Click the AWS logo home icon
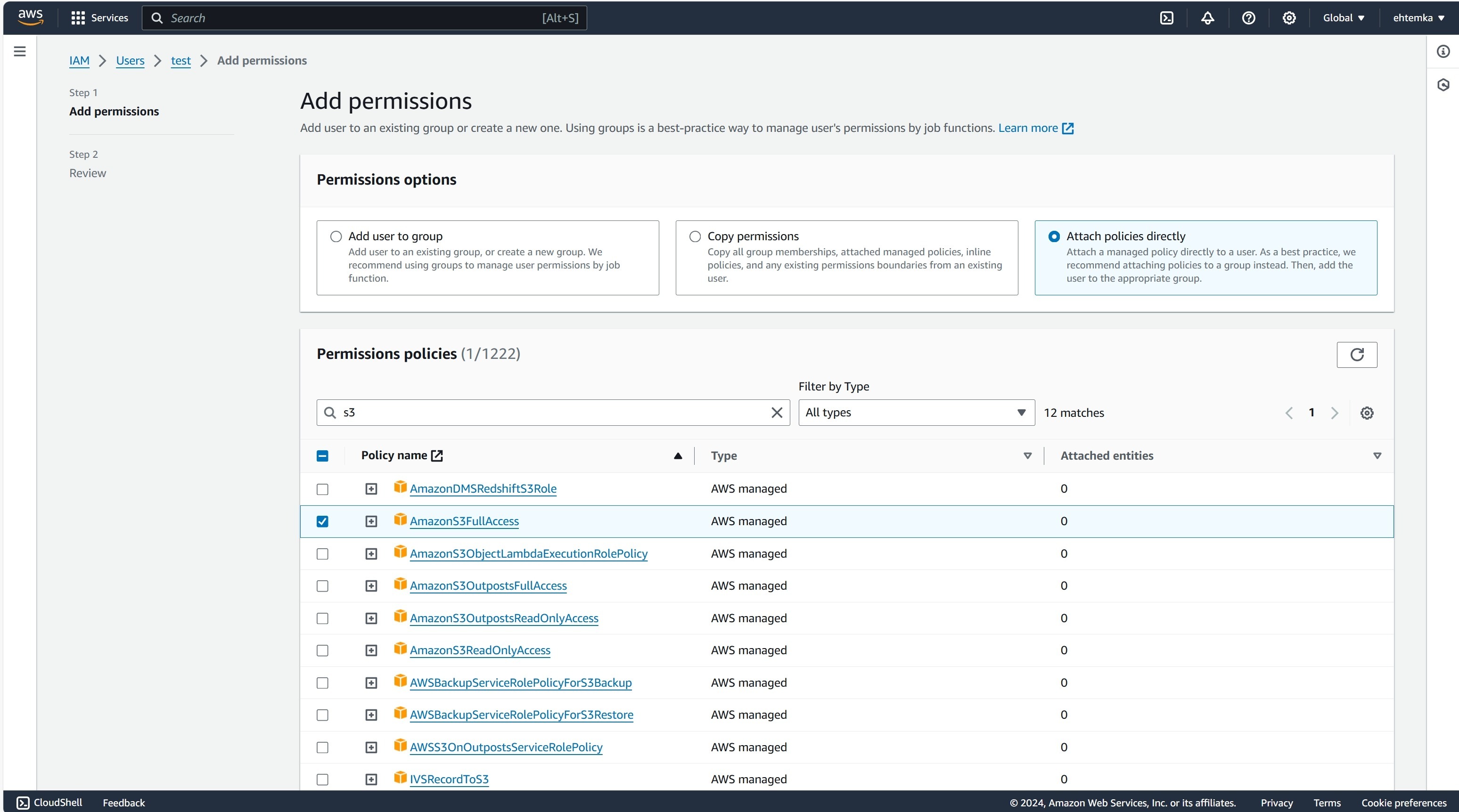The height and width of the screenshot is (812, 1459). click(31, 17)
